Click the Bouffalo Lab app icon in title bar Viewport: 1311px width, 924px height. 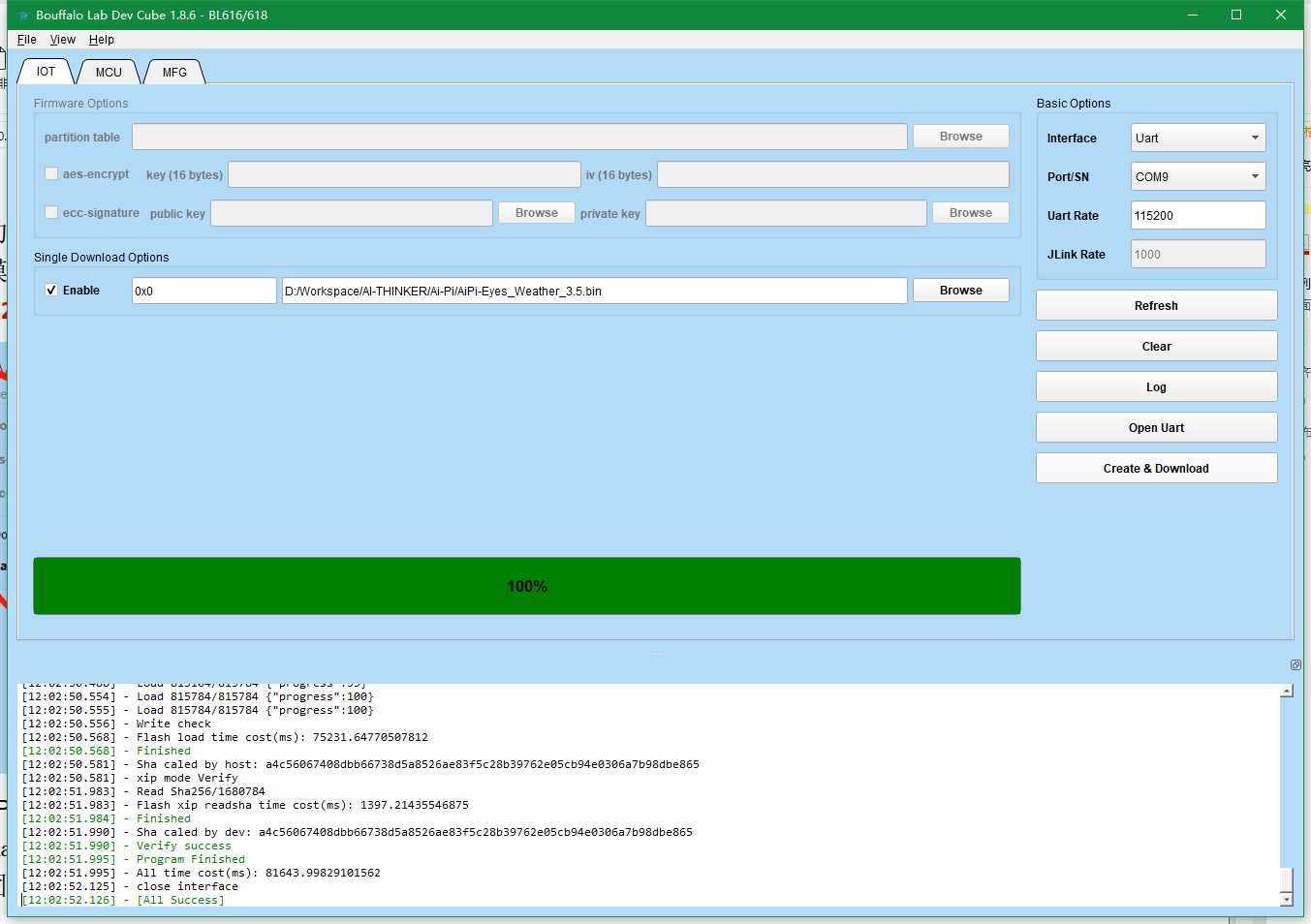[23, 15]
